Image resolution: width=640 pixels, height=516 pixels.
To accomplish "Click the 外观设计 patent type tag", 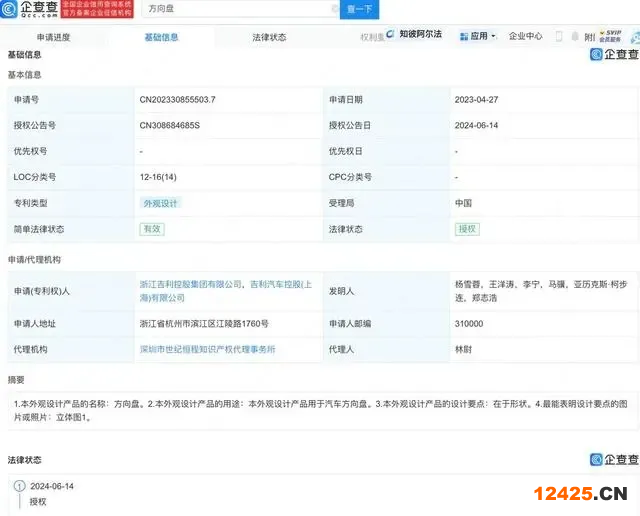I will (160, 203).
